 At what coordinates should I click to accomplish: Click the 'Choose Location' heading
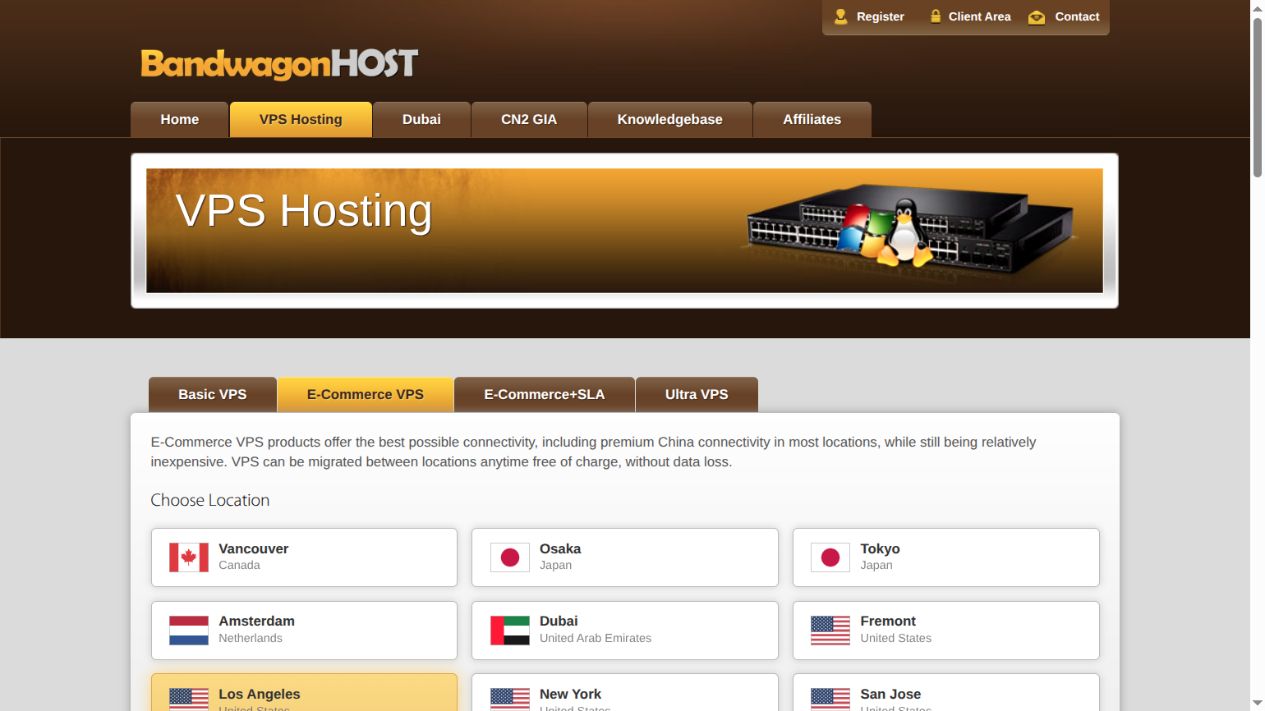pyautogui.click(x=210, y=500)
